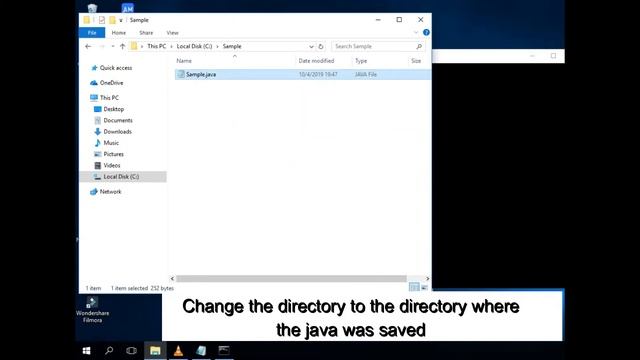Switch to Command Prompt taskbar icon

[x=224, y=351]
